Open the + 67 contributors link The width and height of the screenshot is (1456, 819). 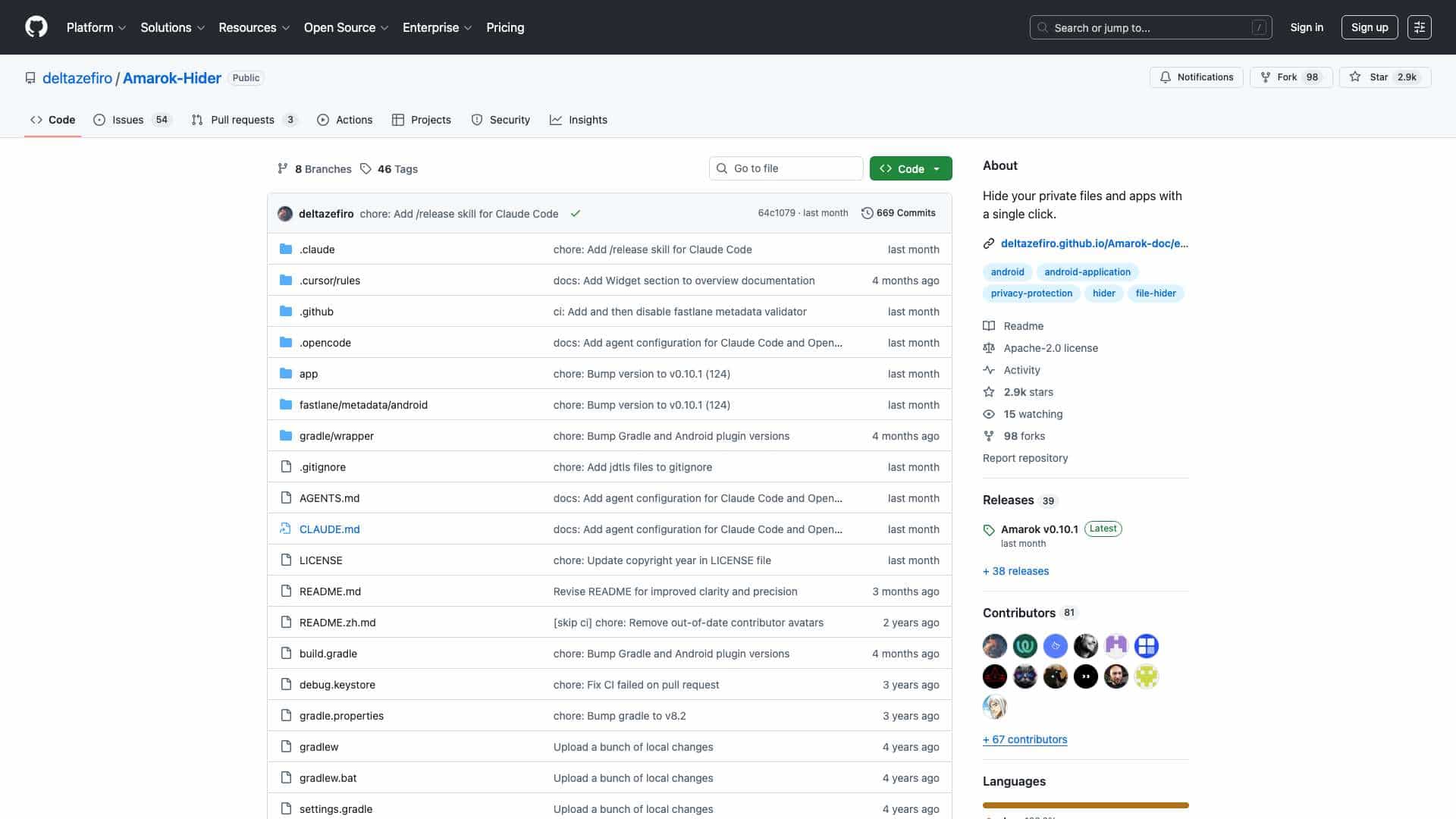point(1025,739)
